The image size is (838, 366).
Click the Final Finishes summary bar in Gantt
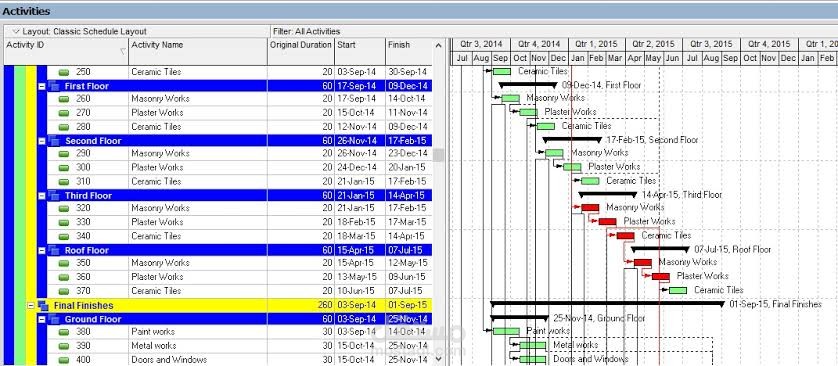608,304
